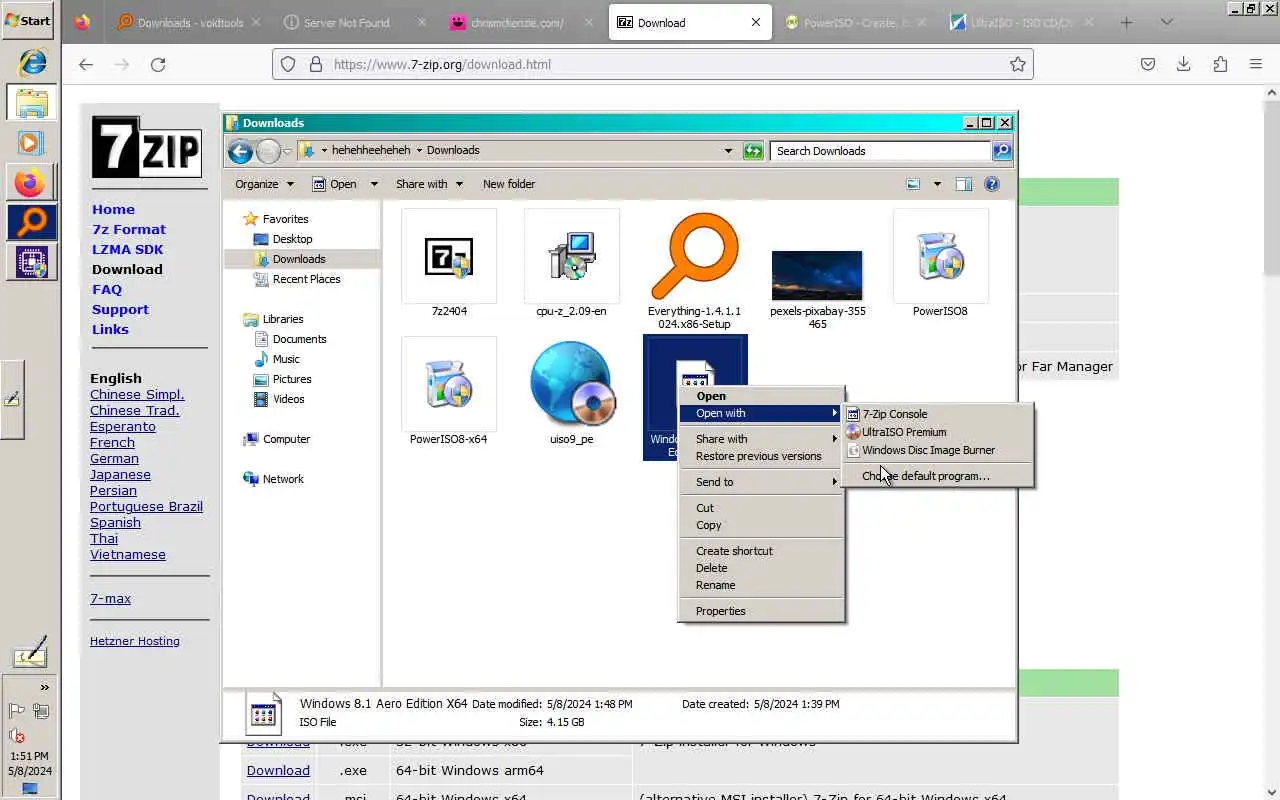The image size is (1280, 800).
Task: Click the Search Downloads input field
Action: pyautogui.click(x=880, y=151)
